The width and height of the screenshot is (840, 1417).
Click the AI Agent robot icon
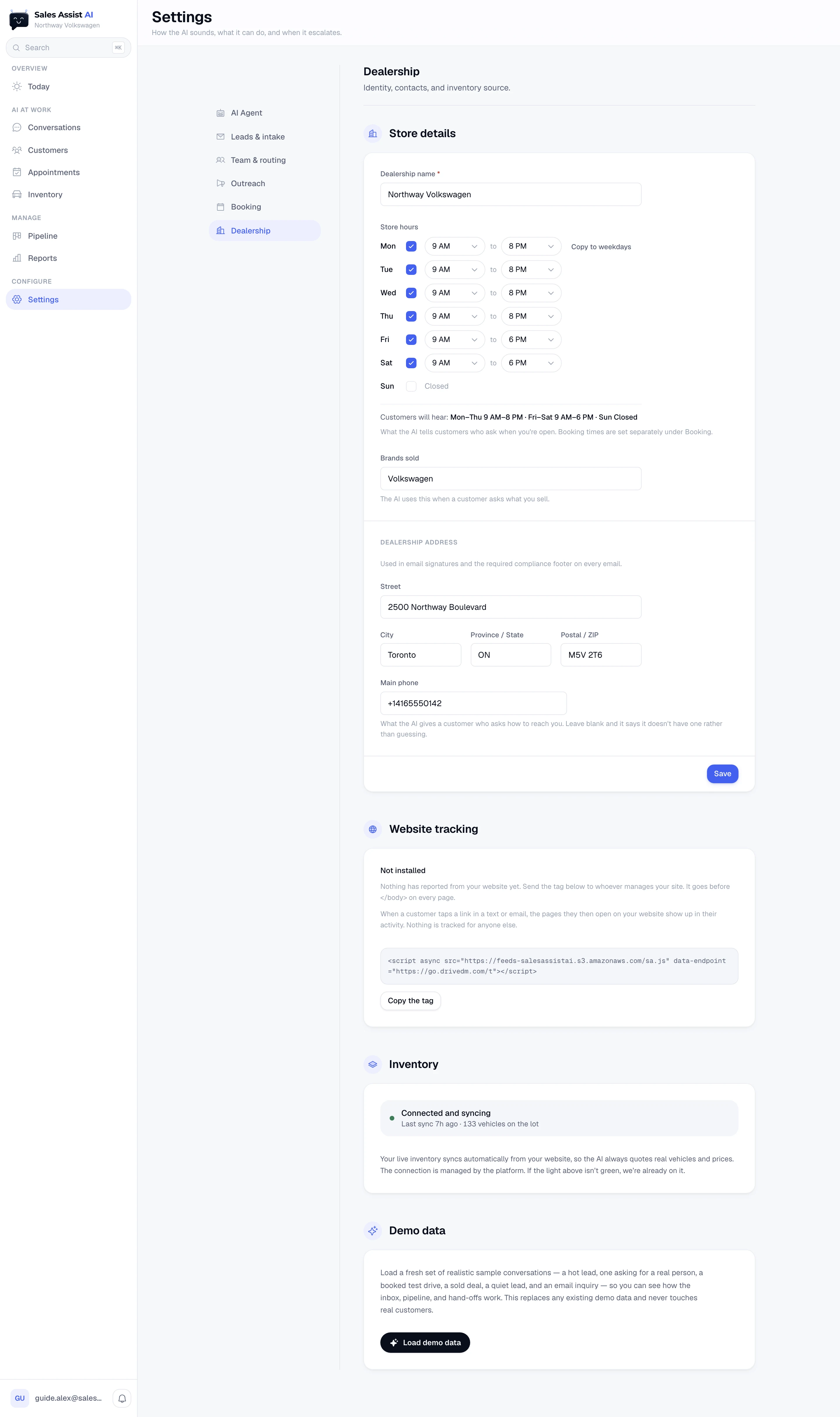(x=221, y=113)
